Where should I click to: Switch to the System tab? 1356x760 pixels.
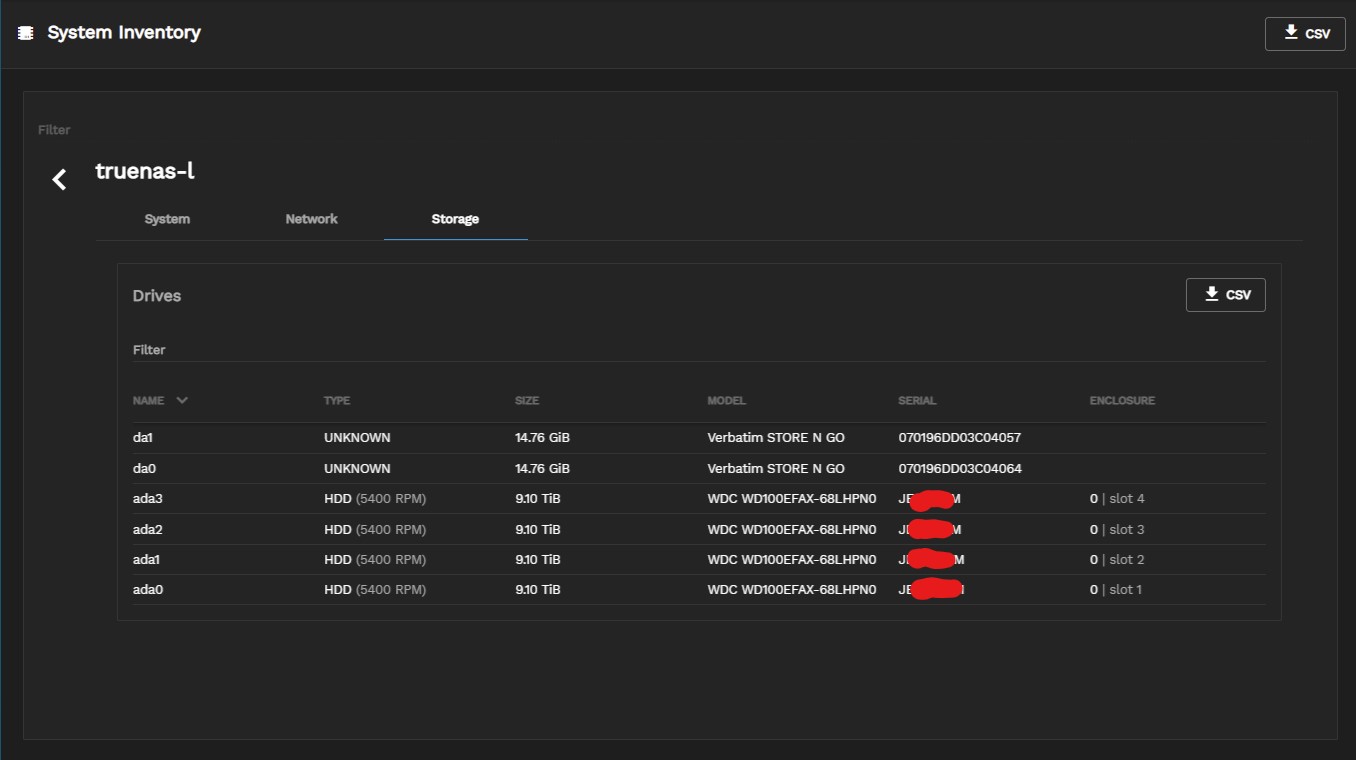point(167,219)
